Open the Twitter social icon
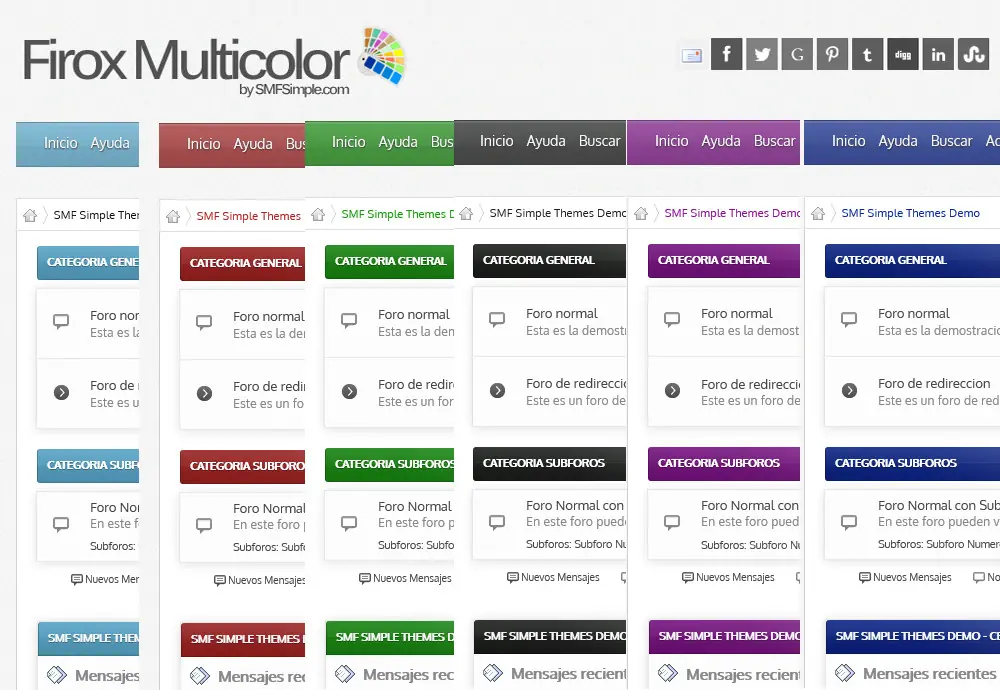 pos(761,54)
